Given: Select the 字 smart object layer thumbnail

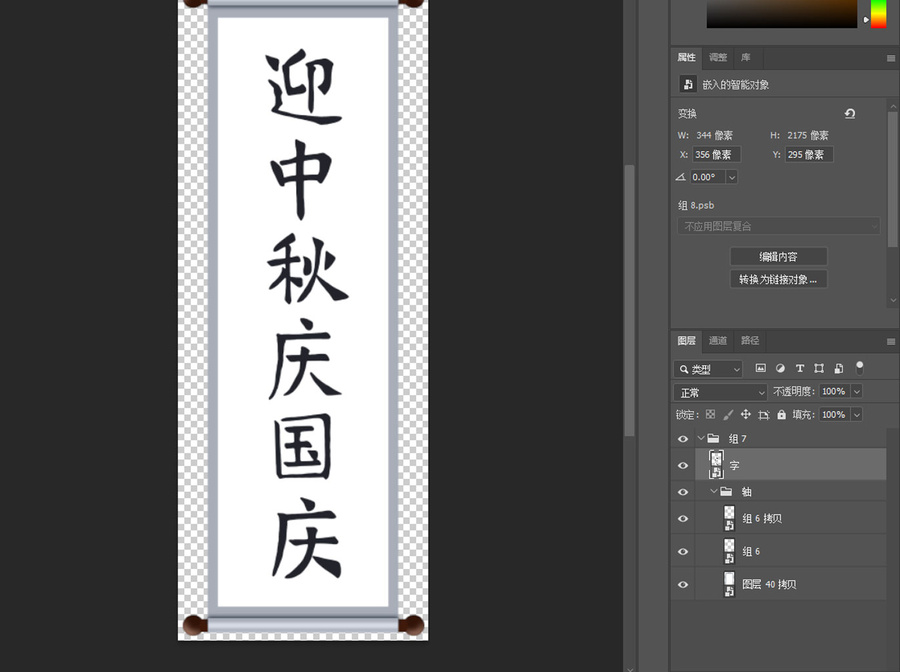Looking at the screenshot, I should (716, 464).
